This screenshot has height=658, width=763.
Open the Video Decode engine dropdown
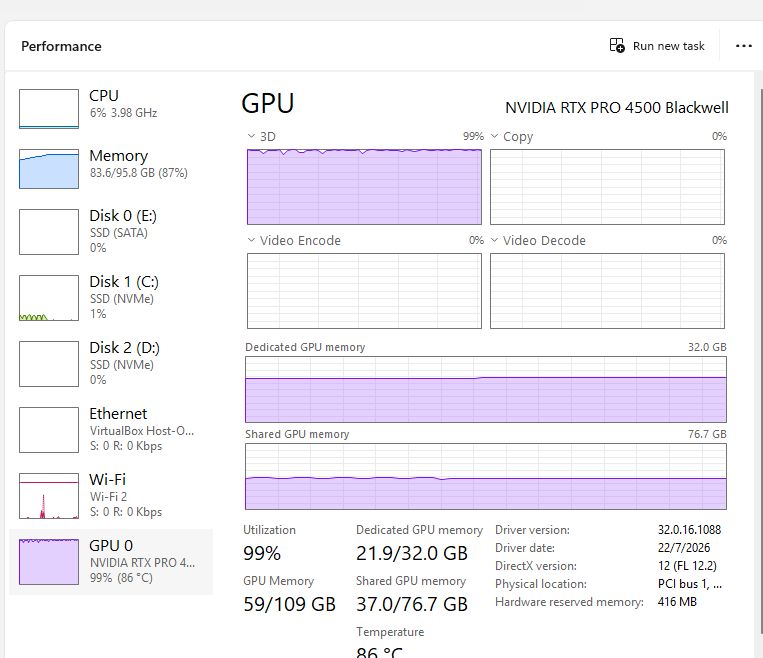pyautogui.click(x=494, y=240)
